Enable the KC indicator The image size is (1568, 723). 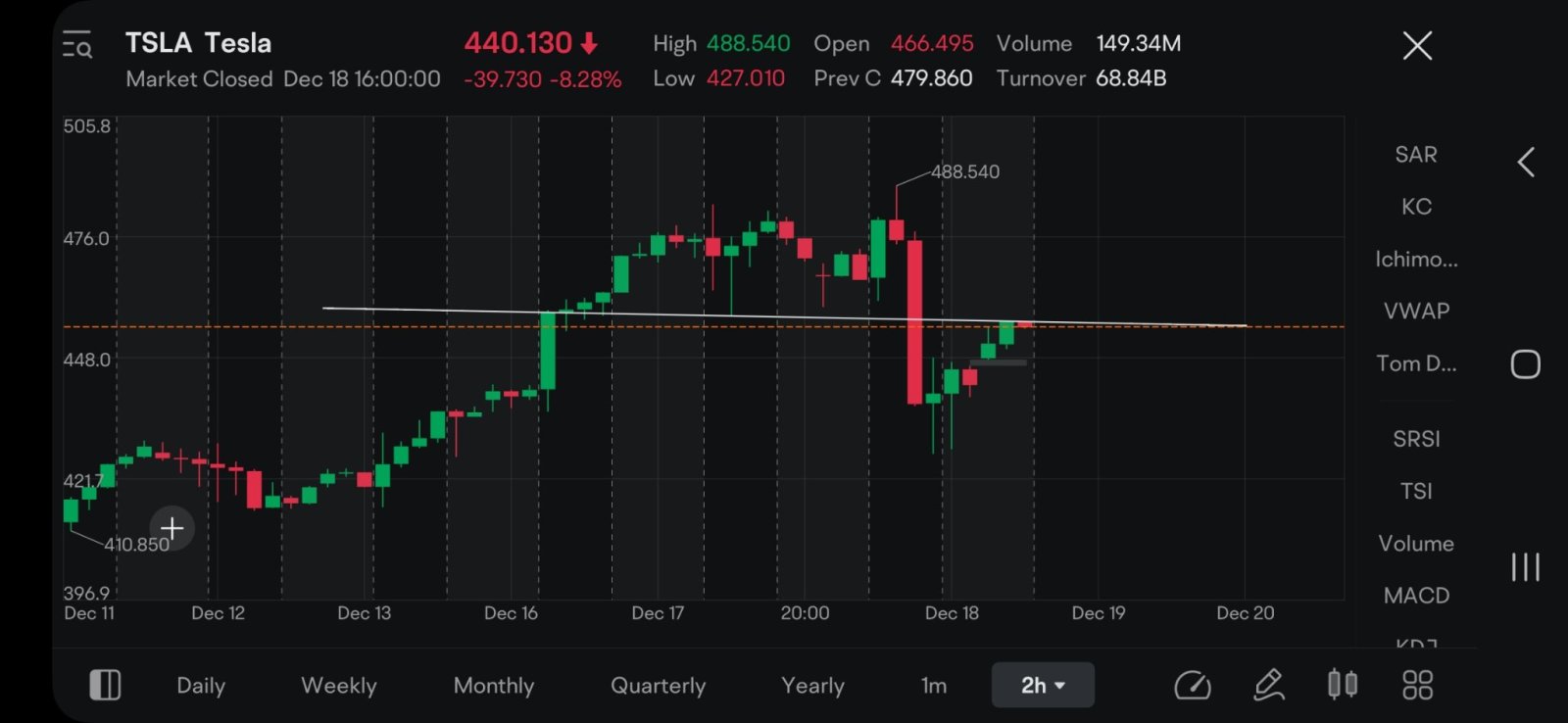click(1416, 207)
